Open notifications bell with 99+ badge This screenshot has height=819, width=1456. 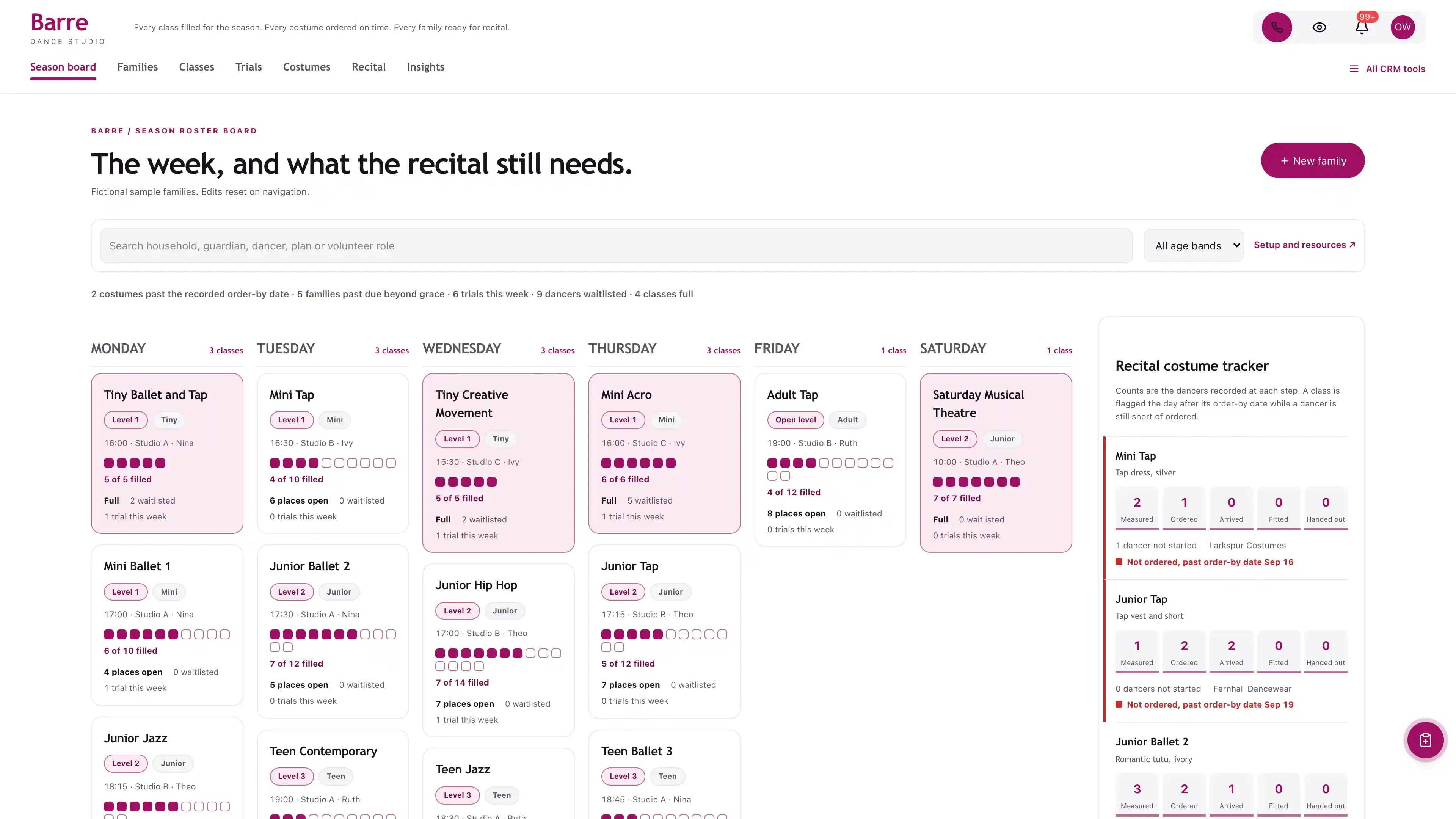pos(1362,27)
